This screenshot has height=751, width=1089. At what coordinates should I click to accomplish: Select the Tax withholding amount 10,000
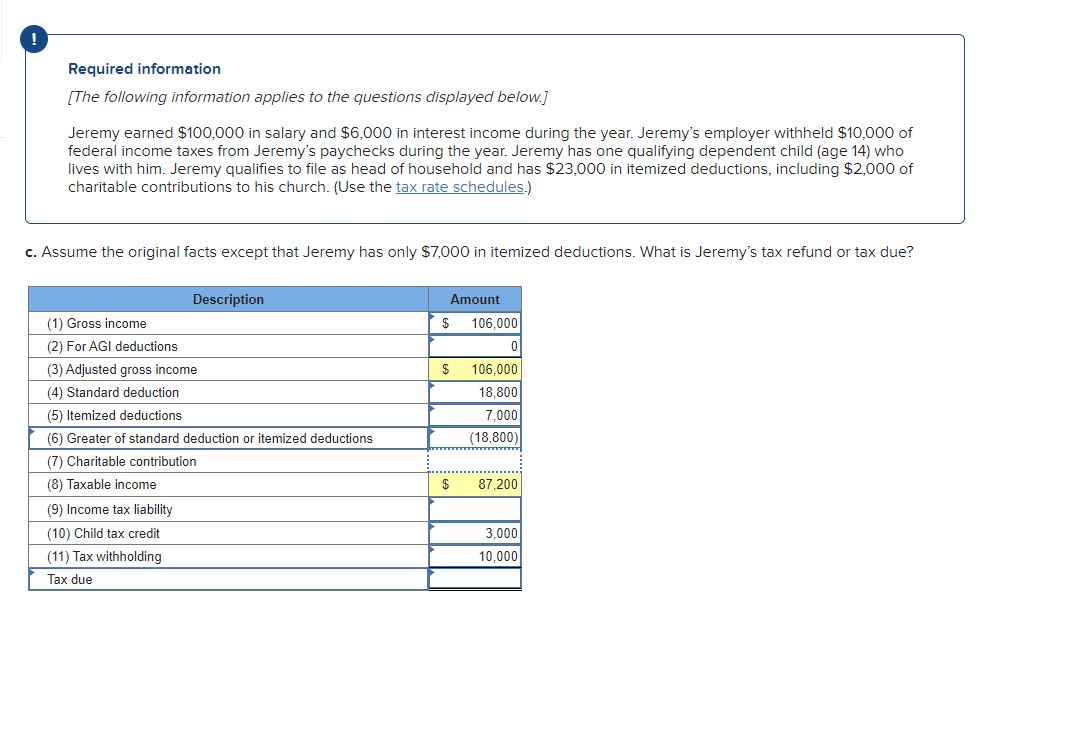point(475,556)
